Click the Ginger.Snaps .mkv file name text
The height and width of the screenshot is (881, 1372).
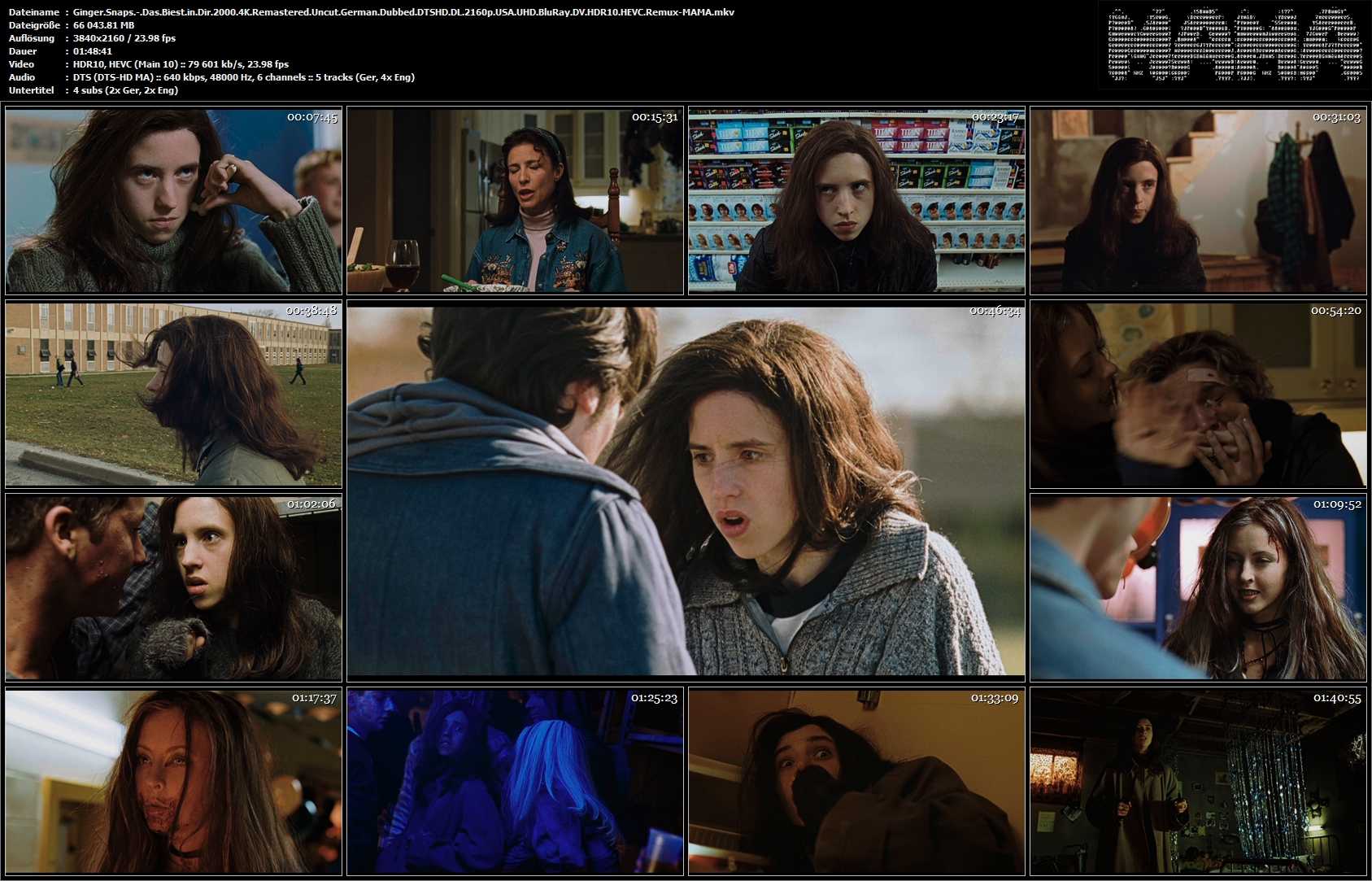tap(403, 12)
